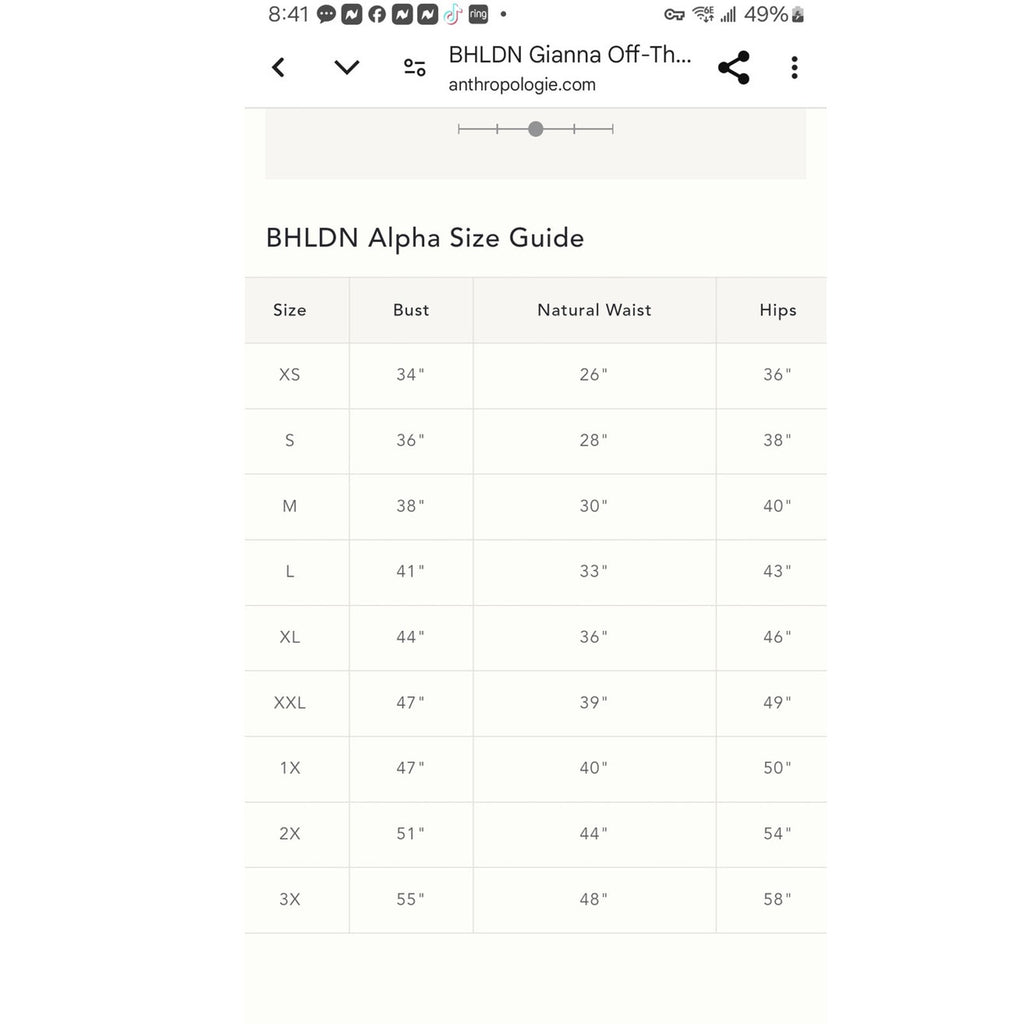
Task: Tap the messages chat bubble notification icon
Action: pyautogui.click(x=326, y=14)
